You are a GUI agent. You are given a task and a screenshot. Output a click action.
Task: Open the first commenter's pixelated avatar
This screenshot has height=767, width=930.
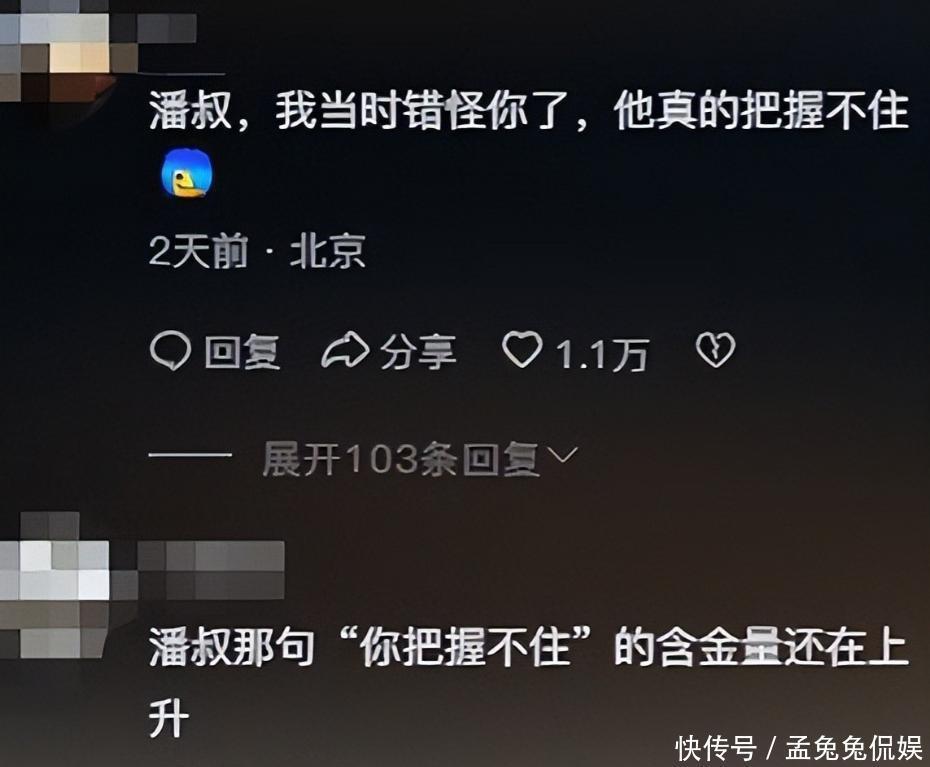[55, 50]
